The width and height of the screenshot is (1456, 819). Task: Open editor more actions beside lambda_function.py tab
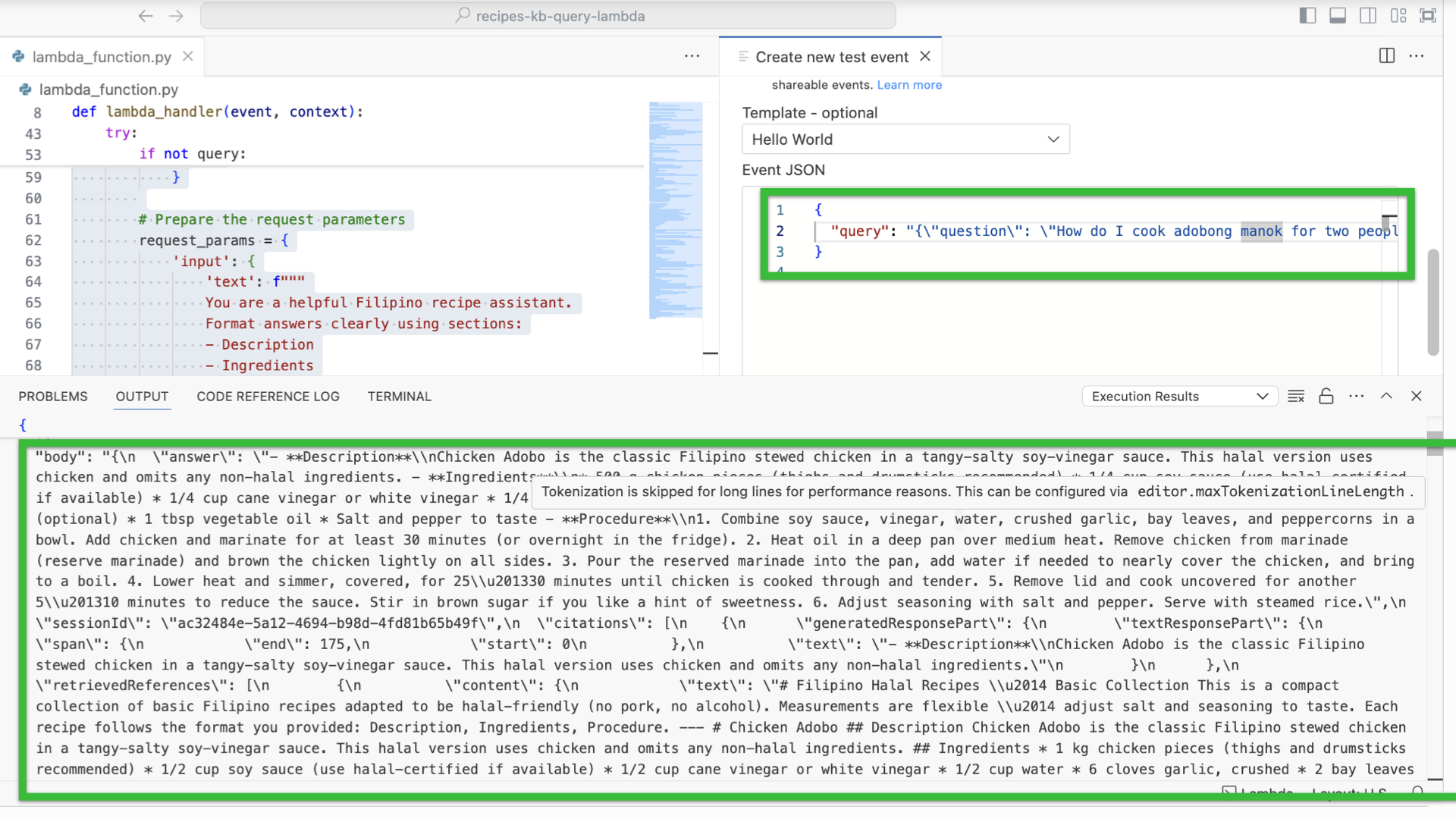(x=692, y=56)
